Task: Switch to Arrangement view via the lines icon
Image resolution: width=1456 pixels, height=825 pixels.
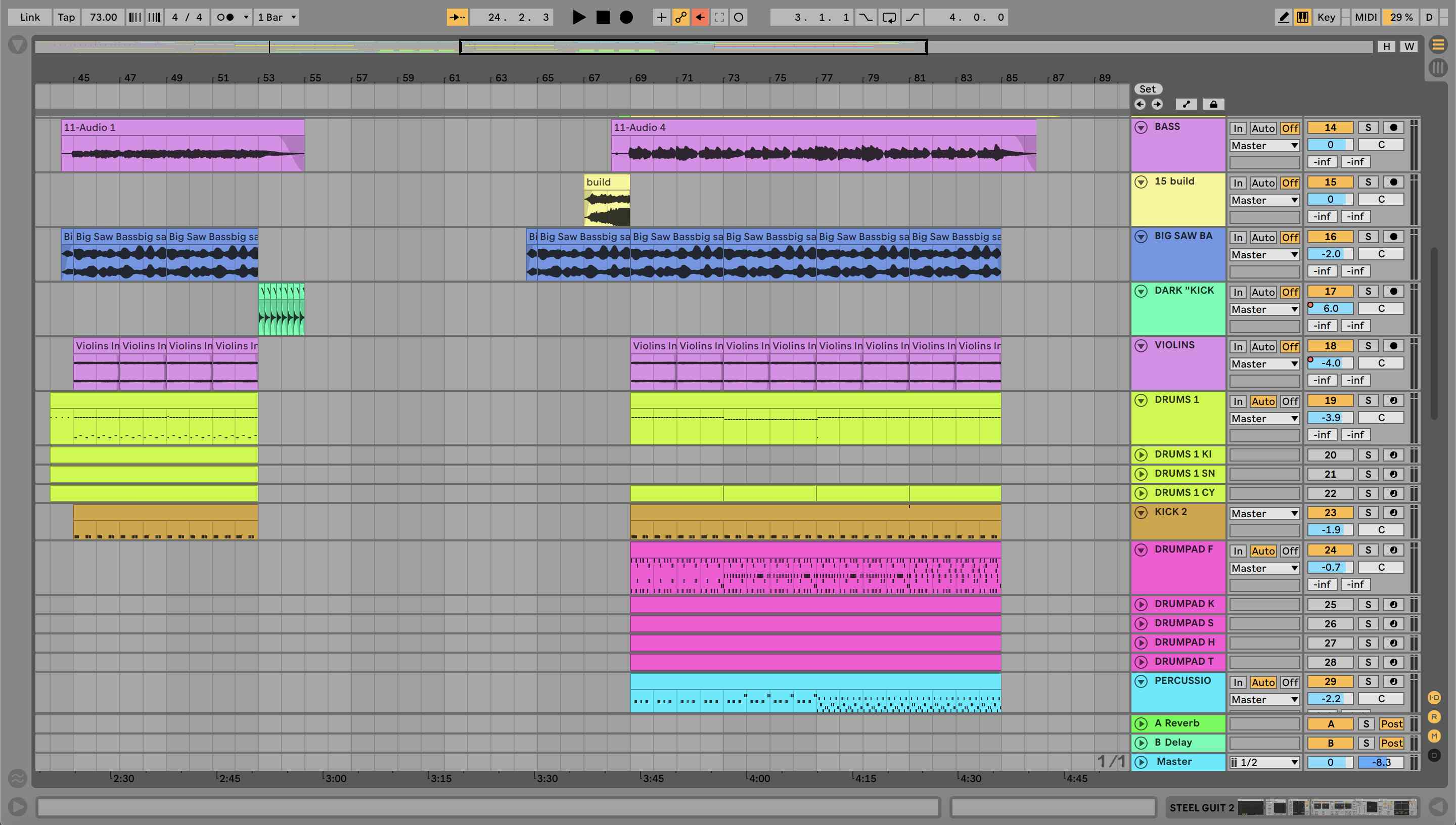Action: coord(1438,44)
